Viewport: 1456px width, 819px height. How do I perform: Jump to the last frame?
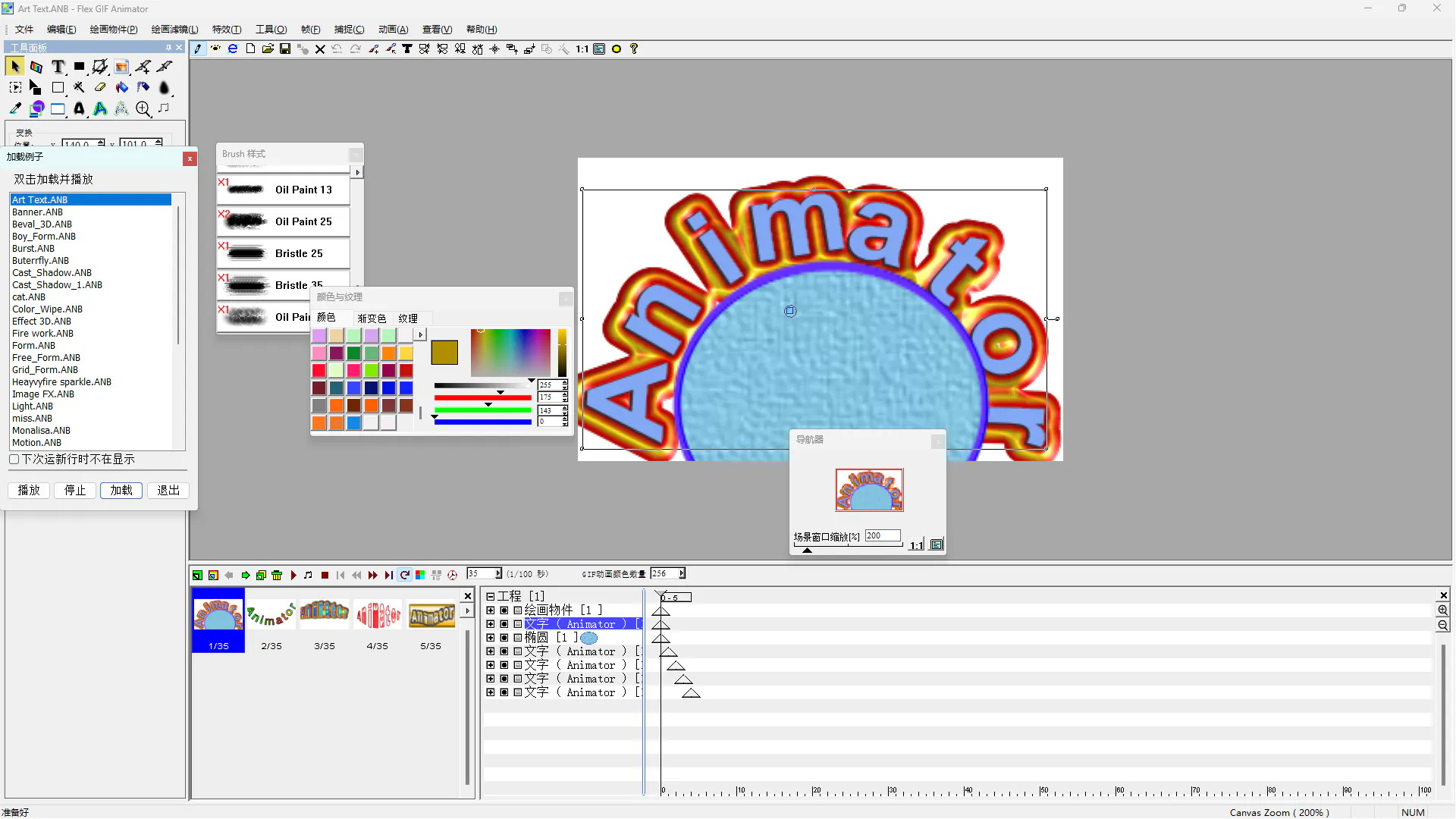point(388,576)
